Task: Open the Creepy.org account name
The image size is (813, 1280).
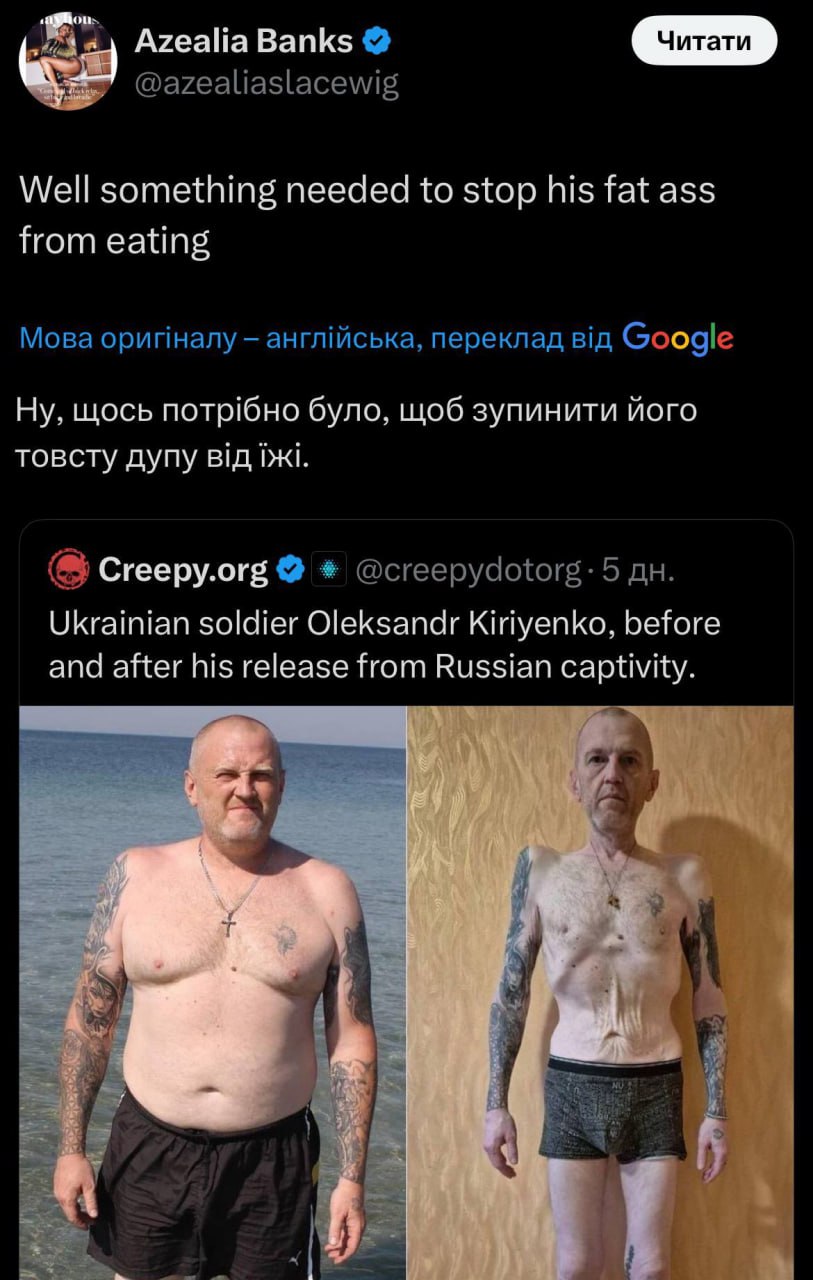Action: [183, 570]
